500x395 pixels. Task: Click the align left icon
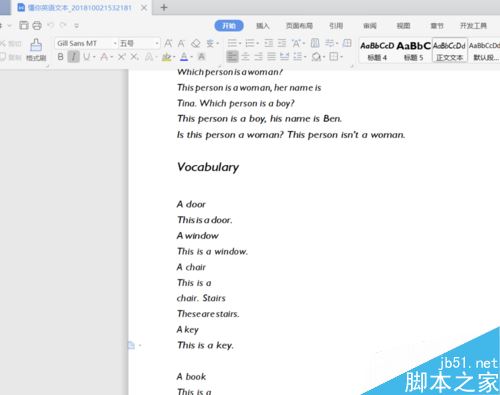tap(232, 57)
